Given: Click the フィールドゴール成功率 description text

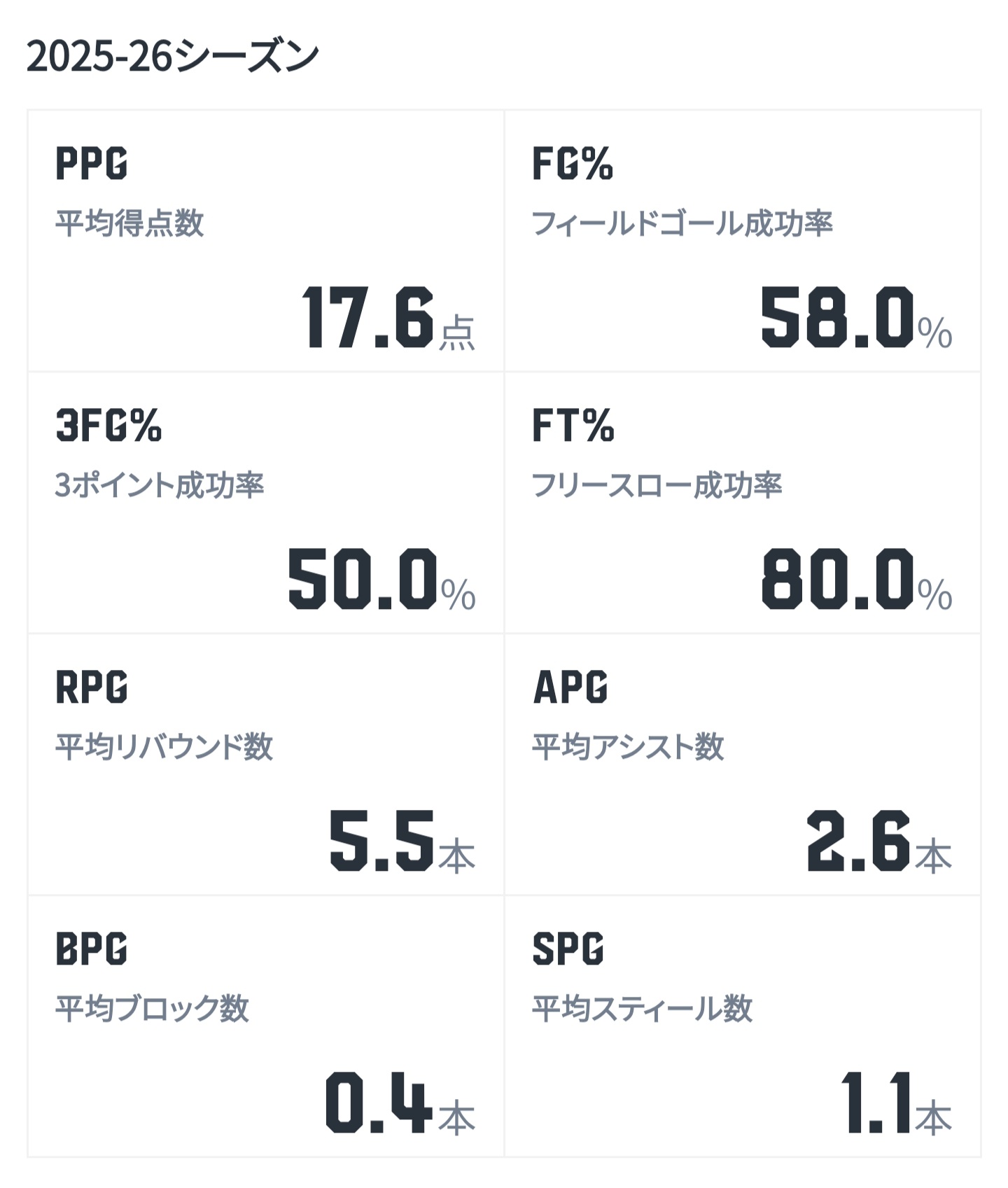Looking at the screenshot, I should (x=682, y=223).
